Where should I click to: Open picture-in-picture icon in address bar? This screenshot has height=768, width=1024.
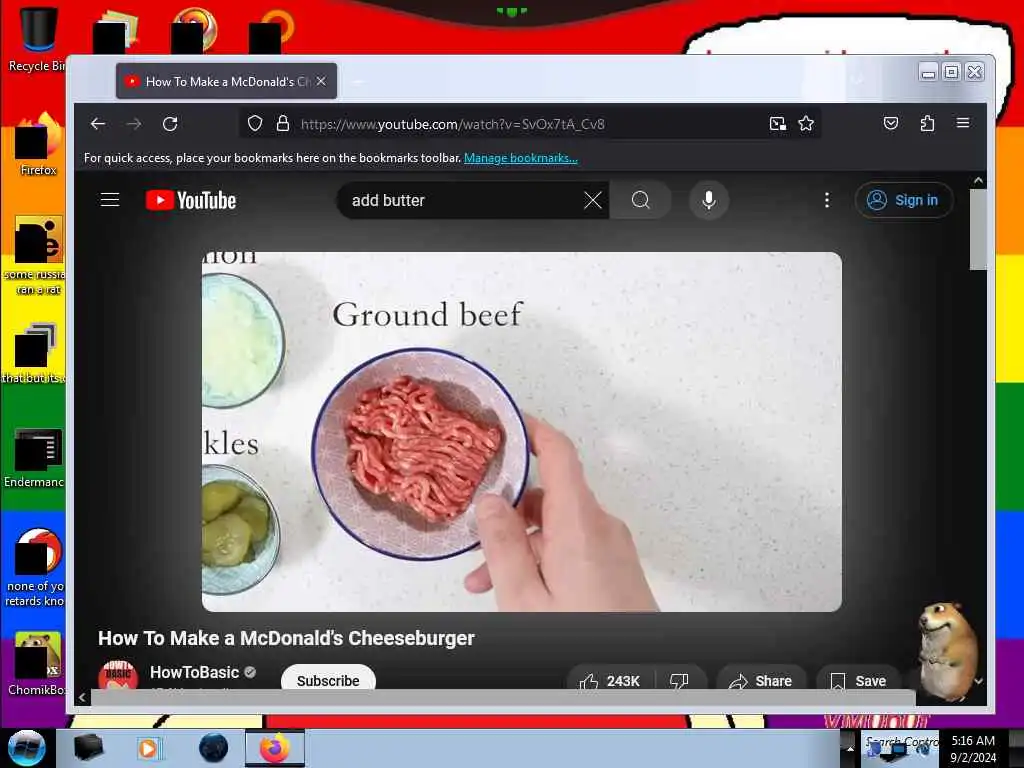[x=777, y=123]
